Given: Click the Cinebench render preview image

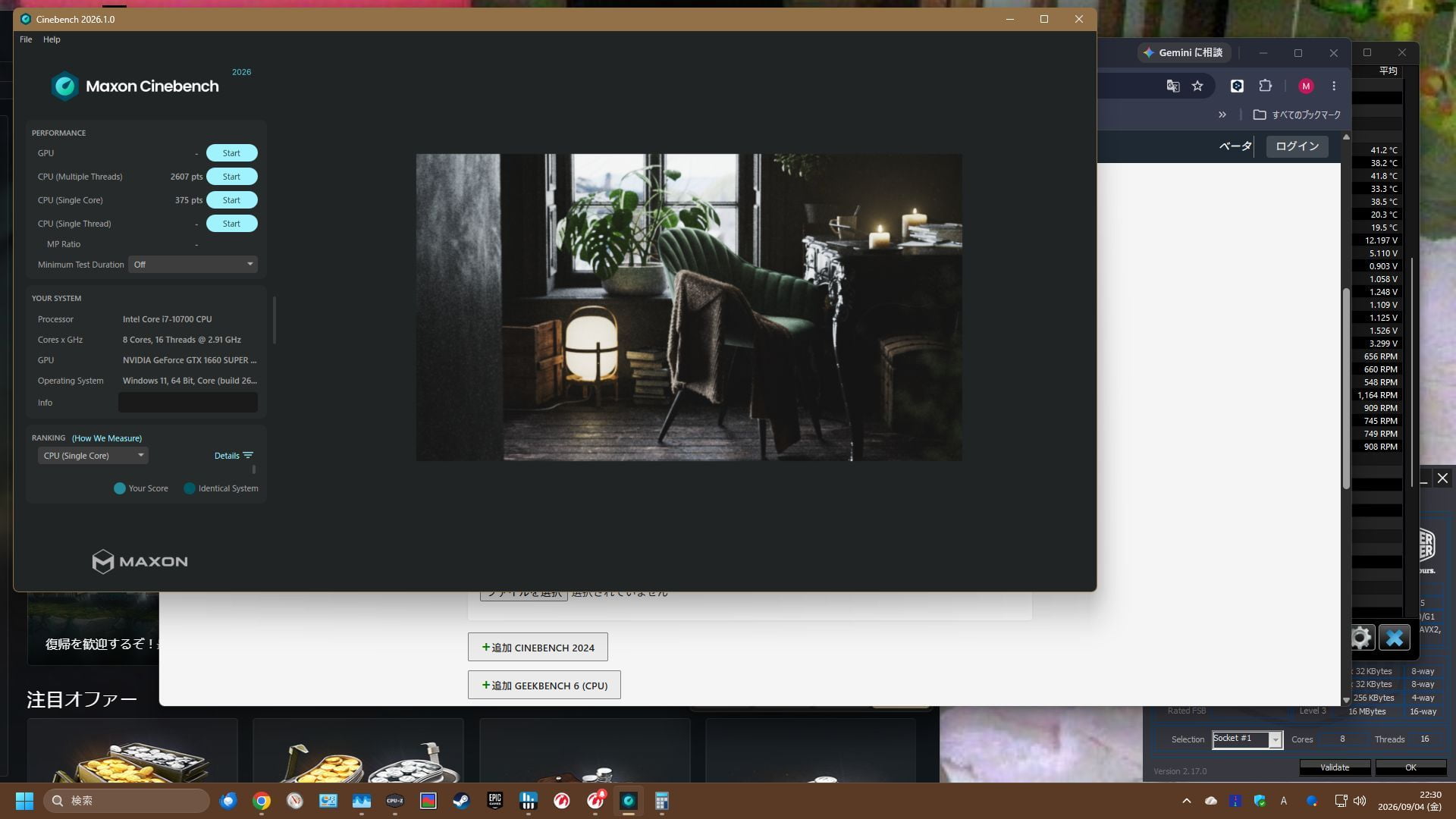Looking at the screenshot, I should (689, 307).
